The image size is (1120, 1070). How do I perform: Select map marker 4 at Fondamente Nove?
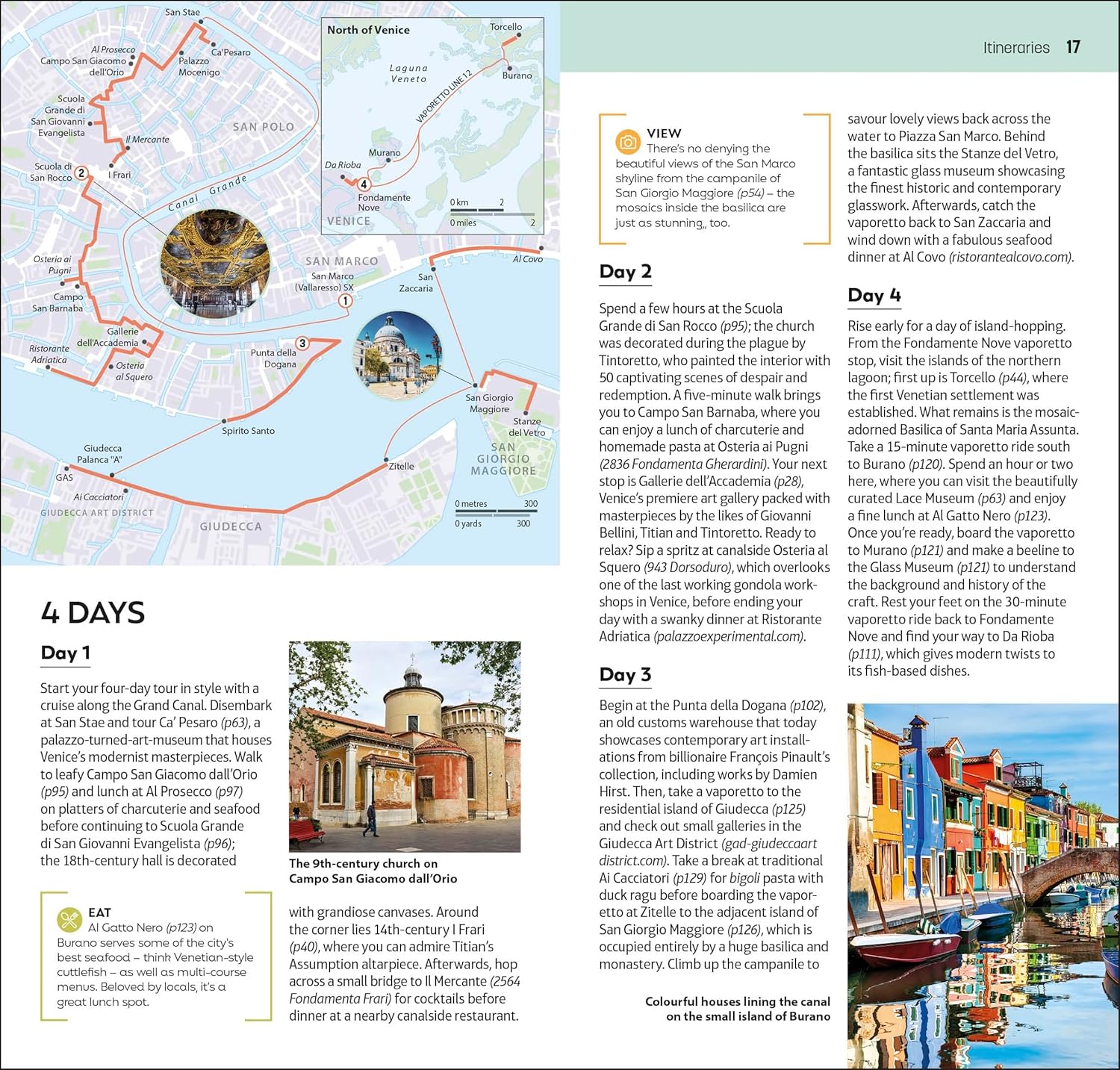click(x=364, y=184)
